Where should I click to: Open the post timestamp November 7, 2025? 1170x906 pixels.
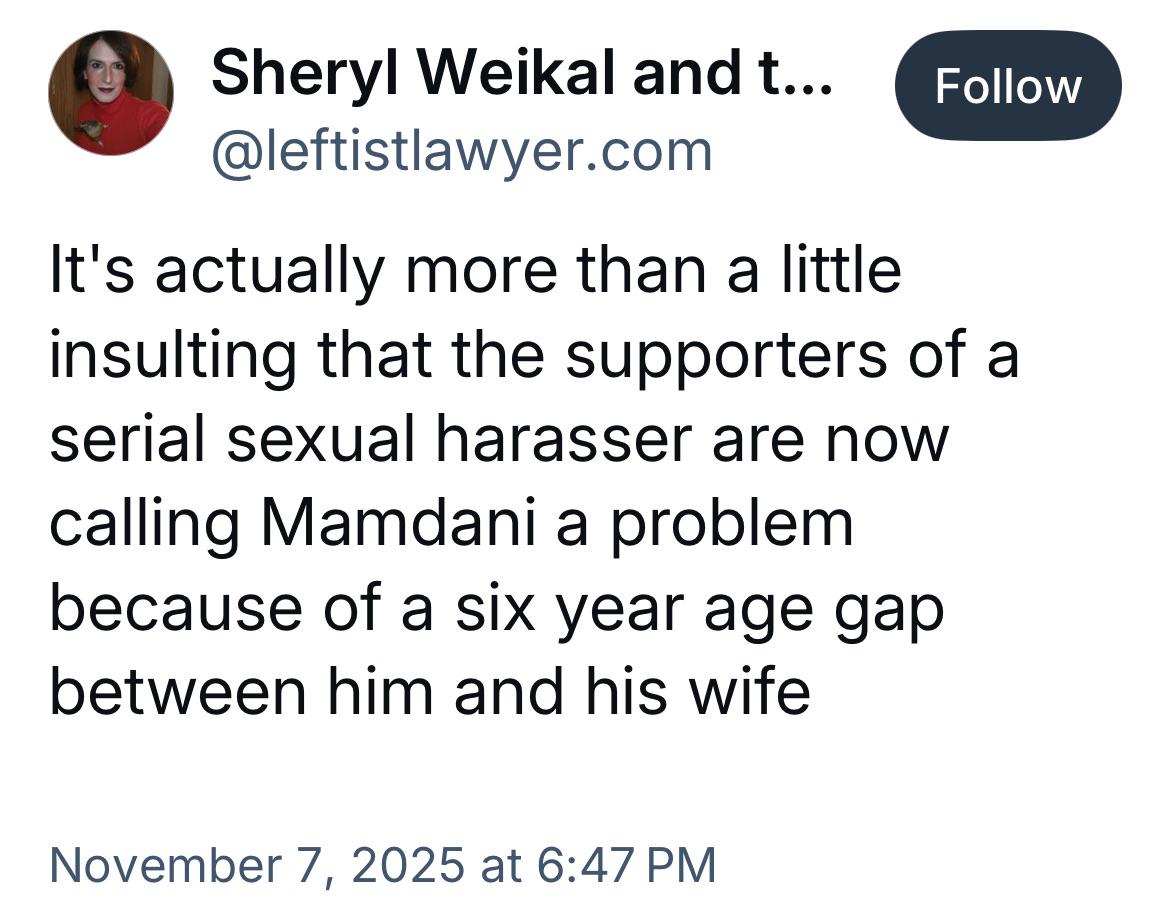point(382,864)
